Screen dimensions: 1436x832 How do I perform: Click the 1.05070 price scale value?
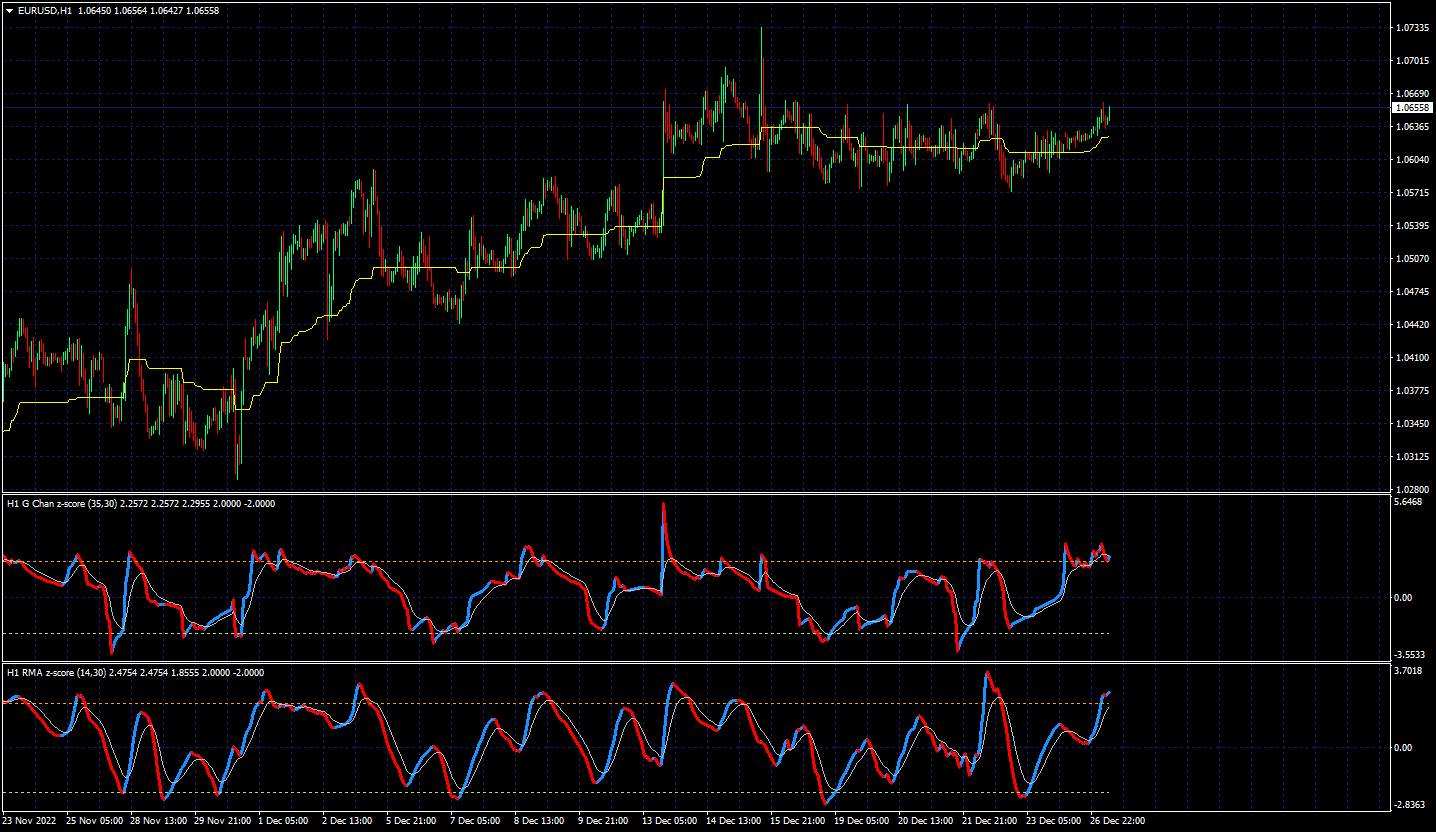click(x=1411, y=259)
